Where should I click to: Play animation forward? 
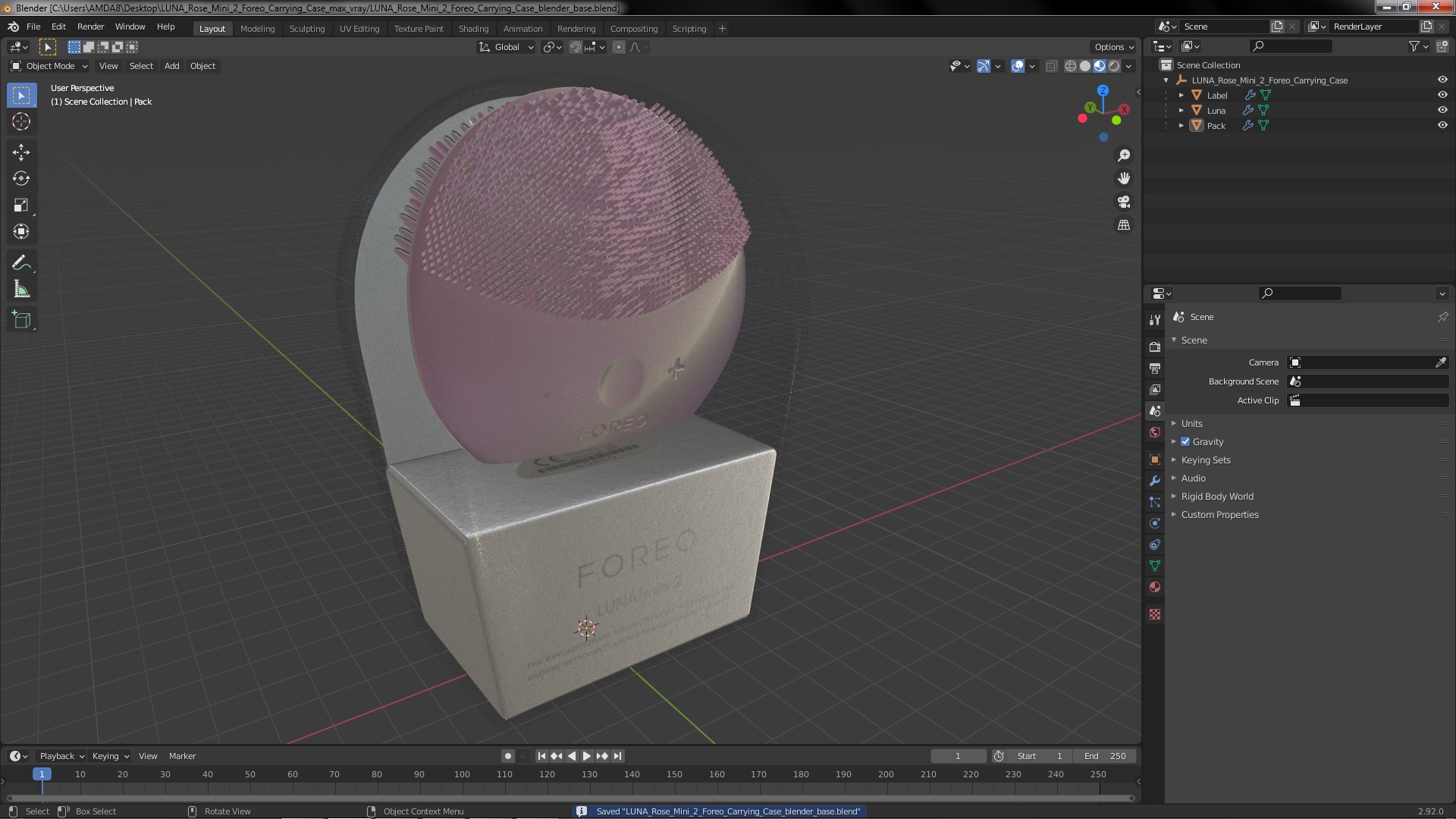[x=586, y=756]
